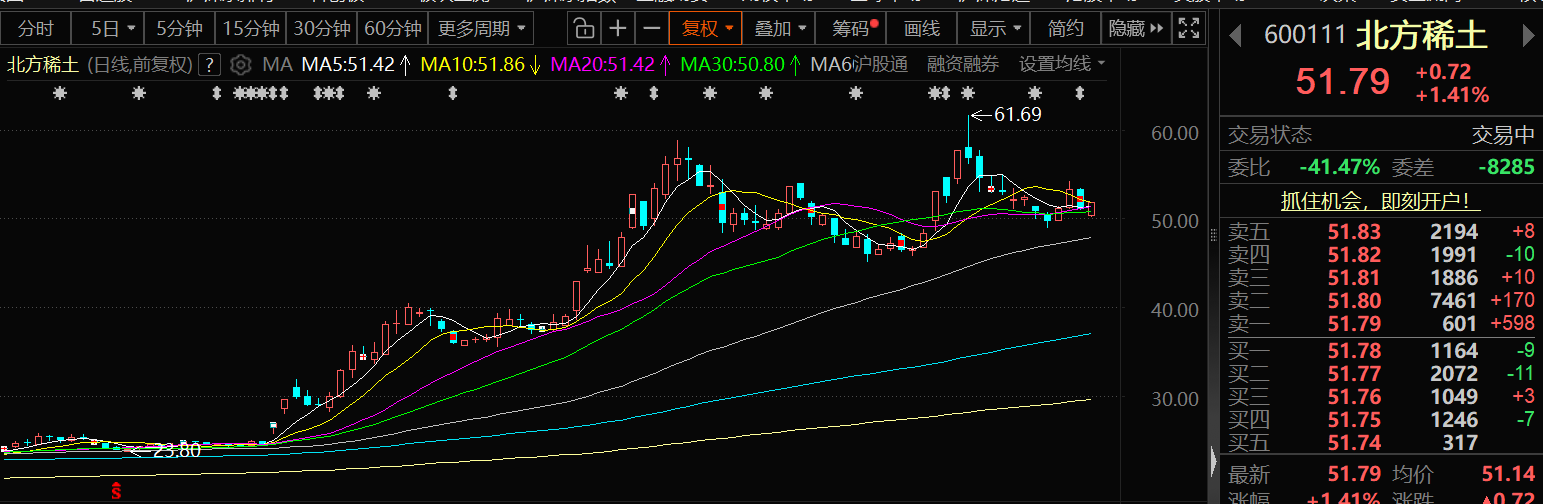
Task: Go to previous stock with left arrow
Action: [x=1235, y=36]
